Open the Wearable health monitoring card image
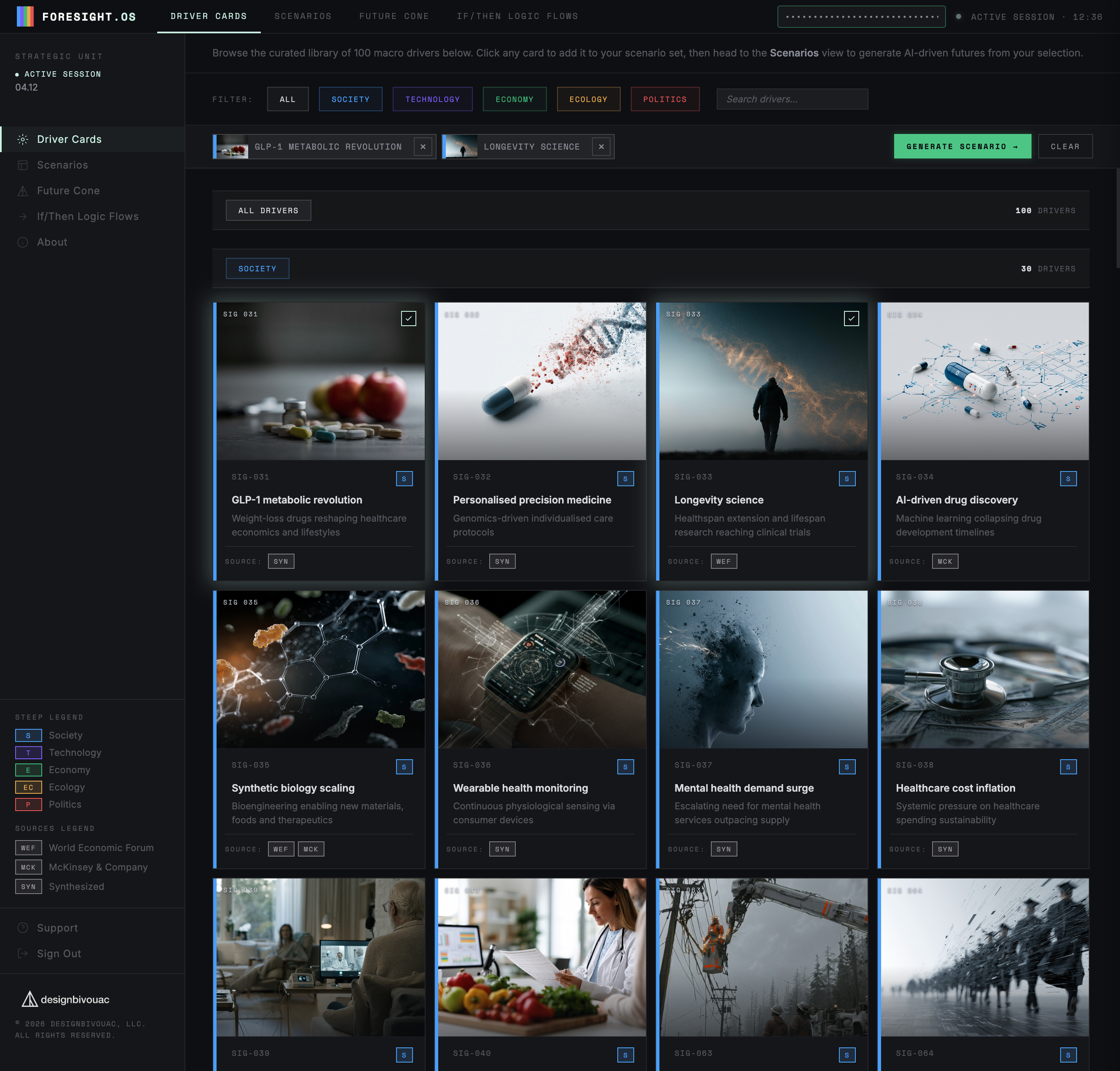 click(x=542, y=670)
